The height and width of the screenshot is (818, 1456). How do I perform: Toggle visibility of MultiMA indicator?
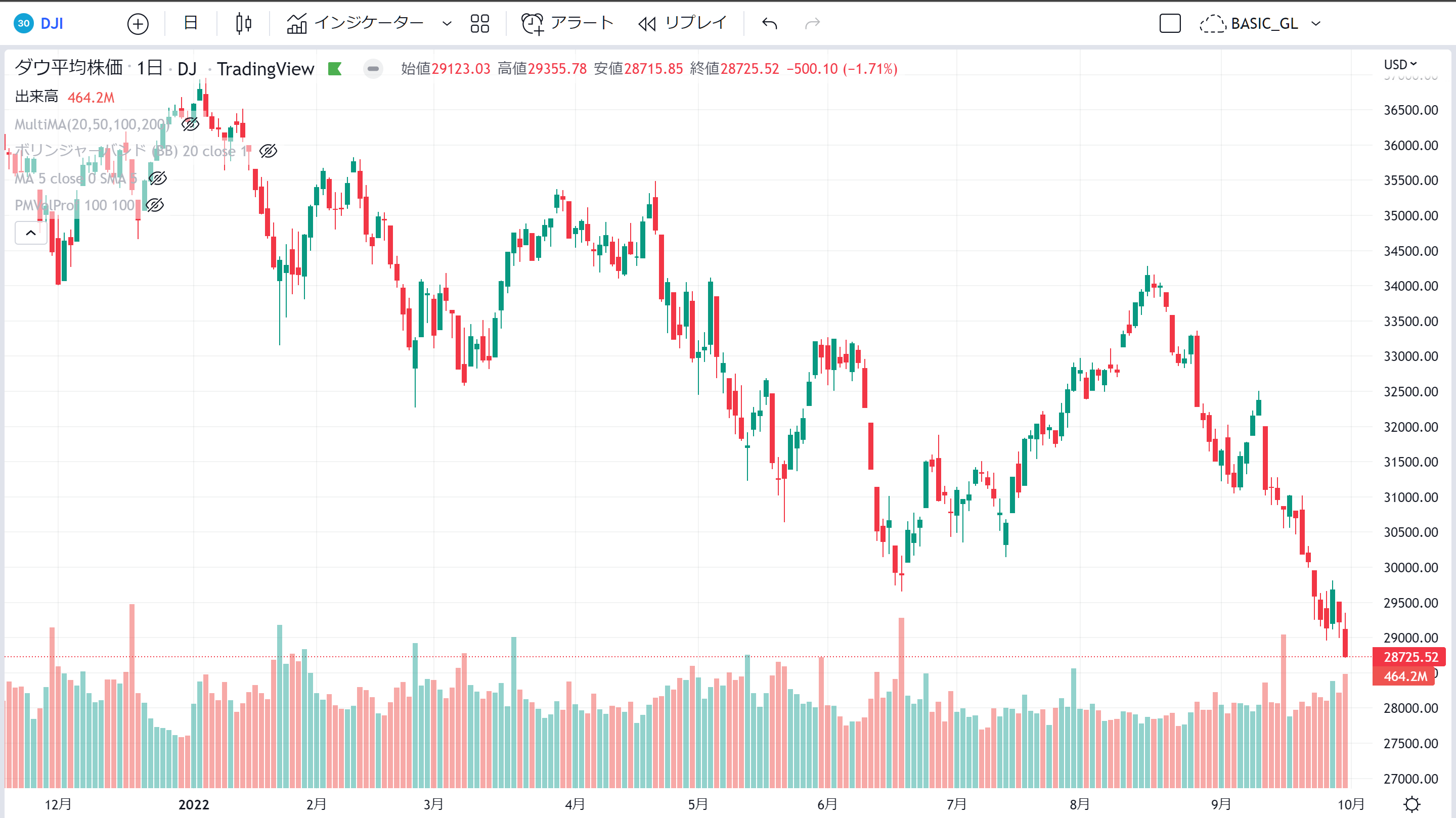190,124
